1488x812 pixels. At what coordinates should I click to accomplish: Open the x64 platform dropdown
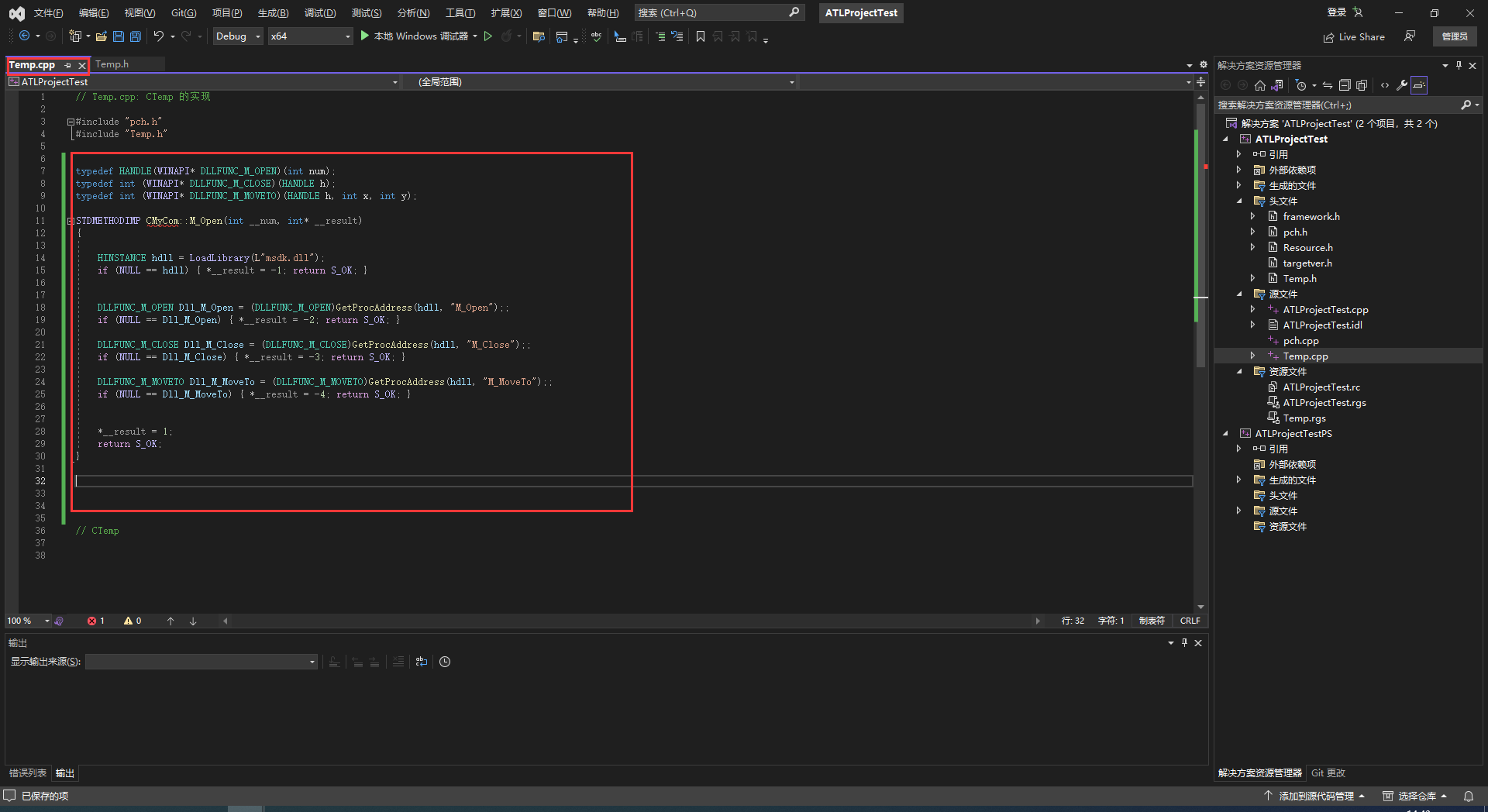tap(310, 36)
